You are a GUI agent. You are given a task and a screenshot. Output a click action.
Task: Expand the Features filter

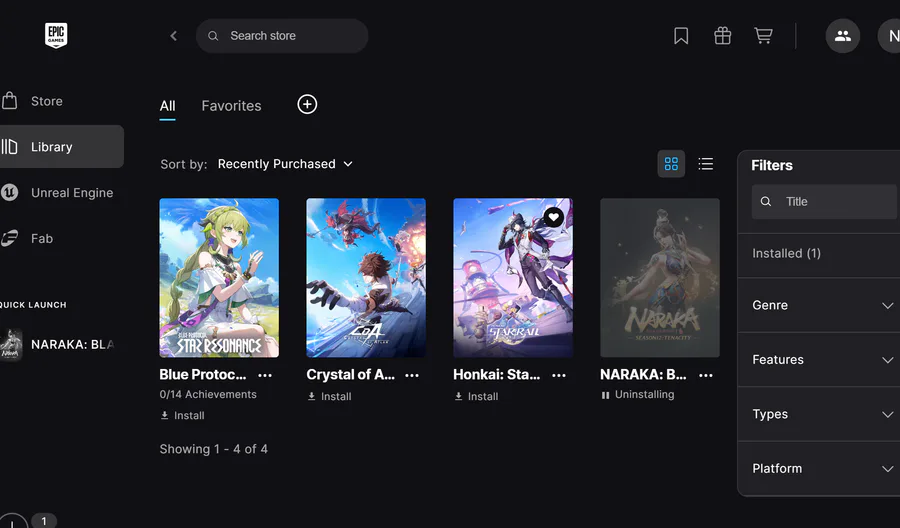(x=824, y=360)
